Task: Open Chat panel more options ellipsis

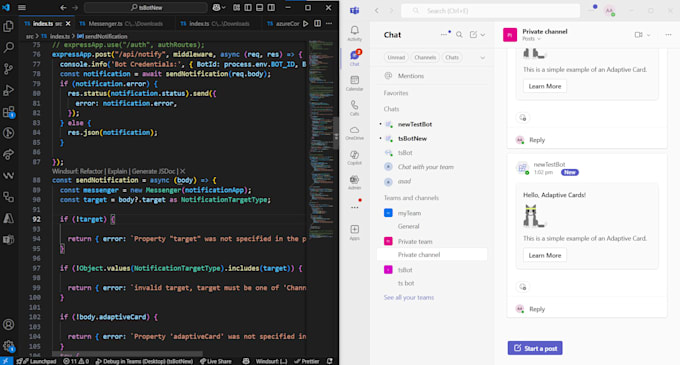Action: pos(444,35)
